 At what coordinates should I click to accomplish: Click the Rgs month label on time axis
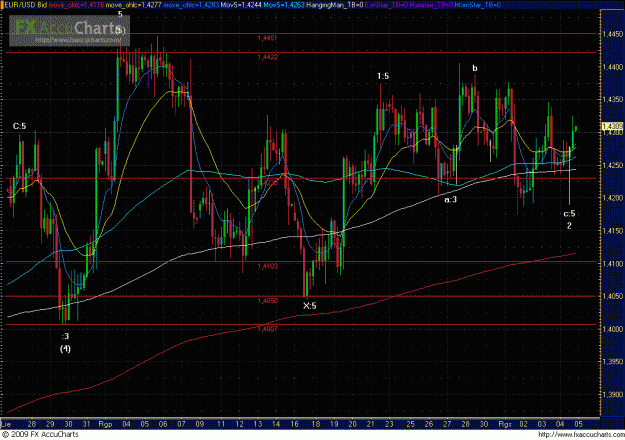coord(505,424)
